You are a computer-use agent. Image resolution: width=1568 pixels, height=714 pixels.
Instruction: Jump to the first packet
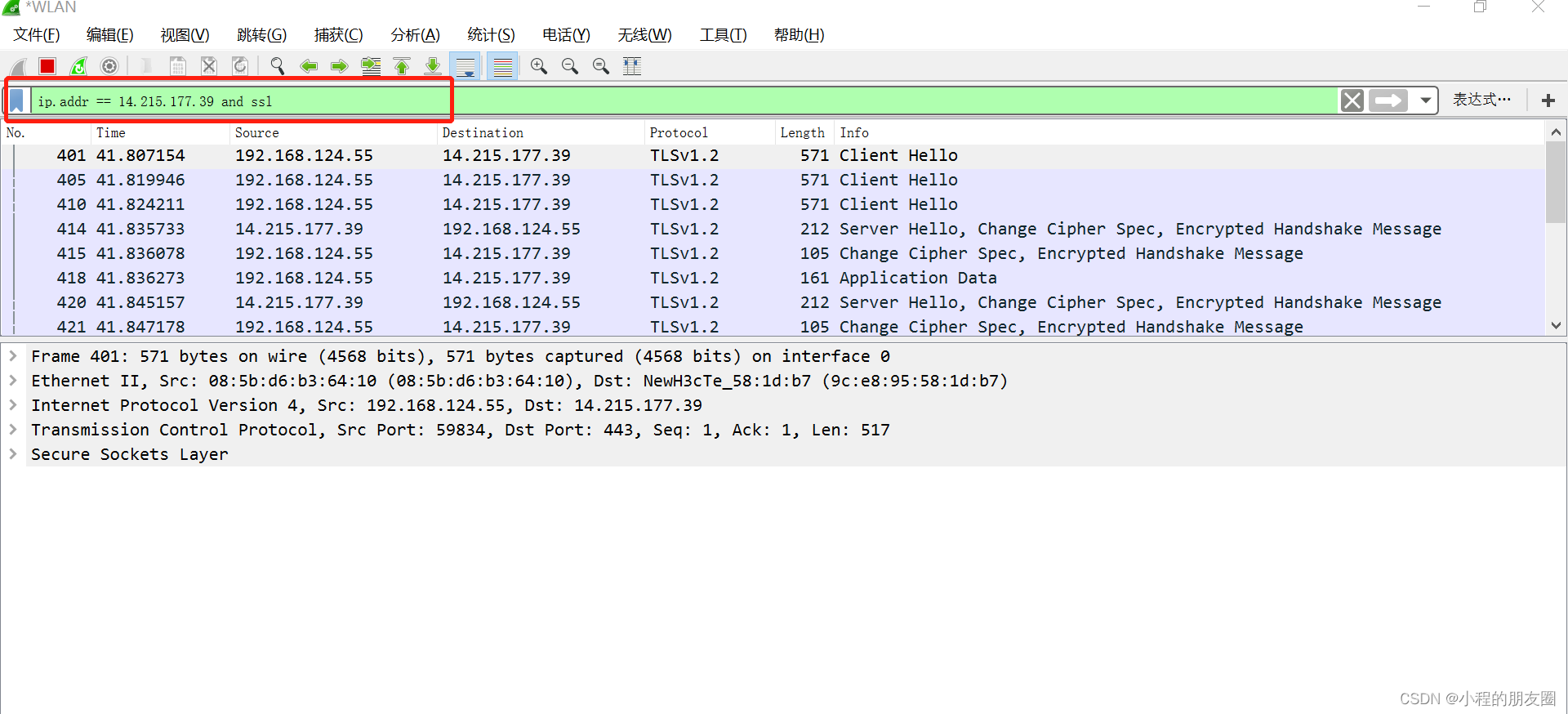click(402, 66)
